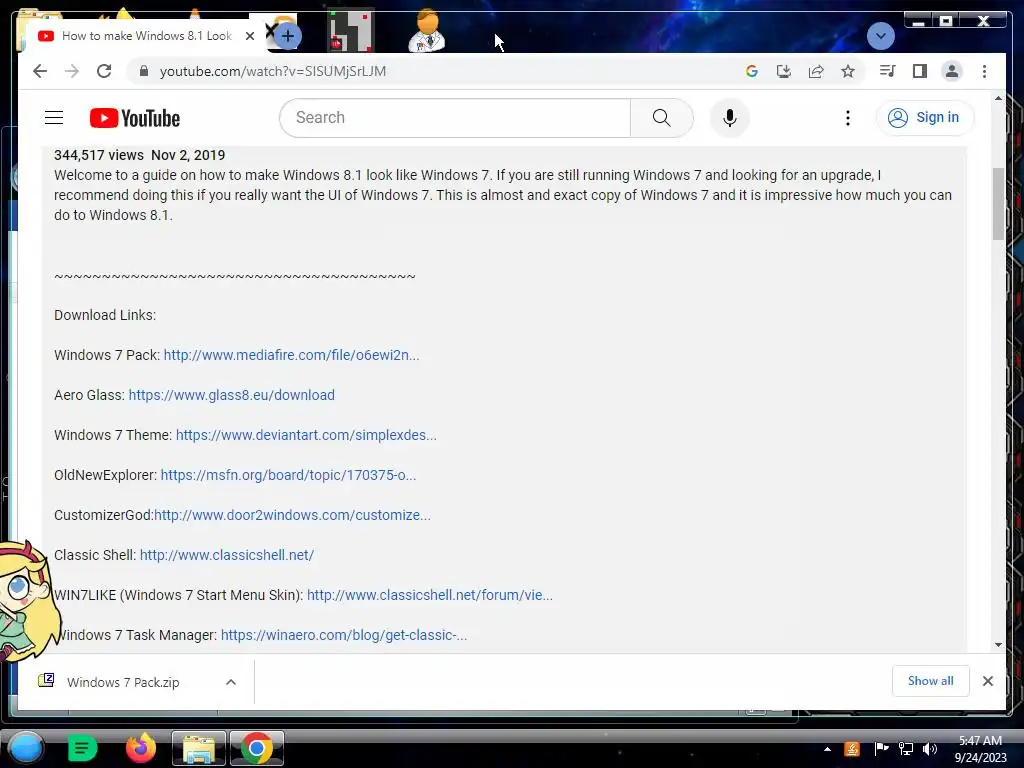
Task: Open YouTube settings three-dot menu
Action: click(848, 118)
